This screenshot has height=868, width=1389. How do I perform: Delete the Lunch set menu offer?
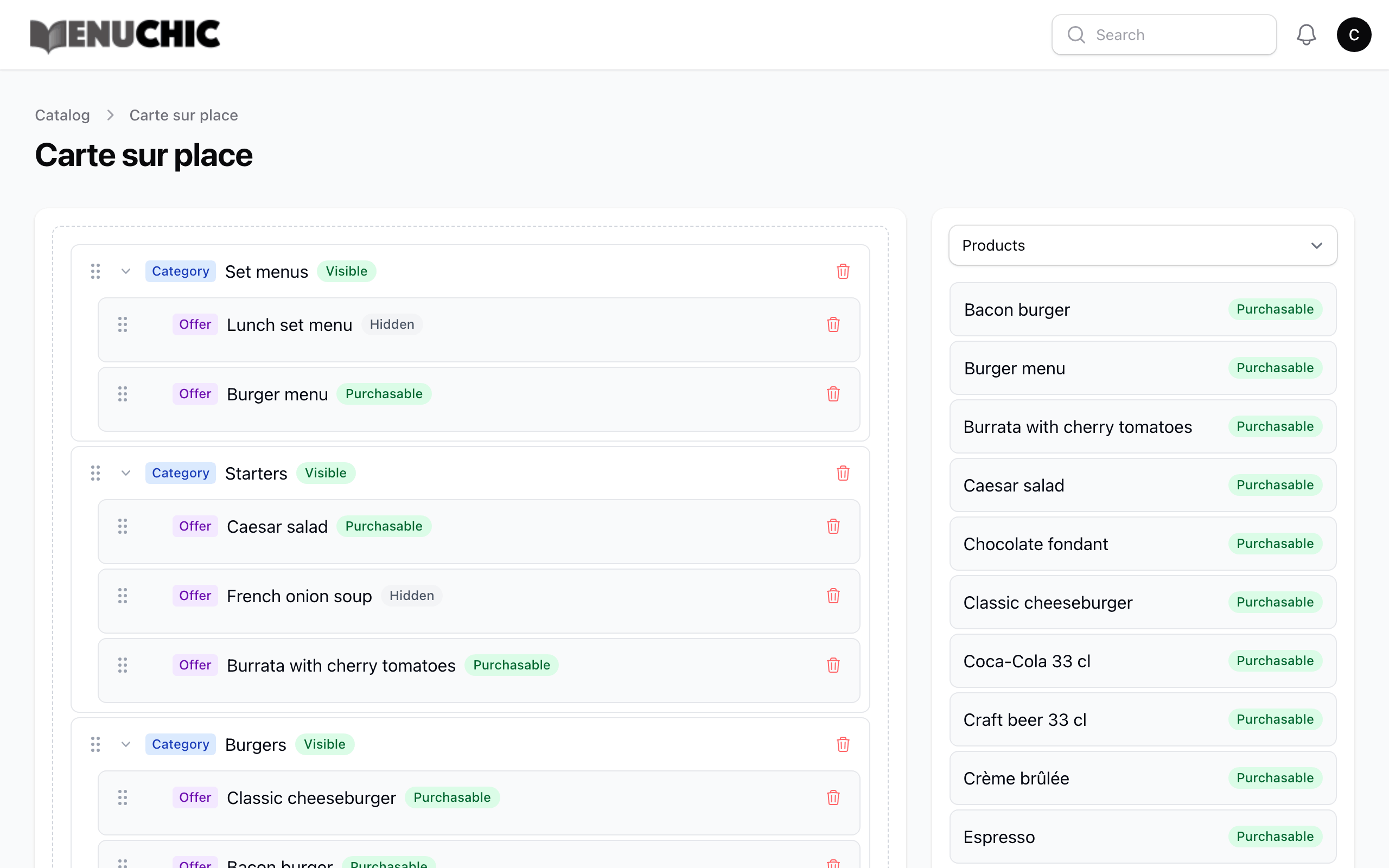click(x=833, y=324)
